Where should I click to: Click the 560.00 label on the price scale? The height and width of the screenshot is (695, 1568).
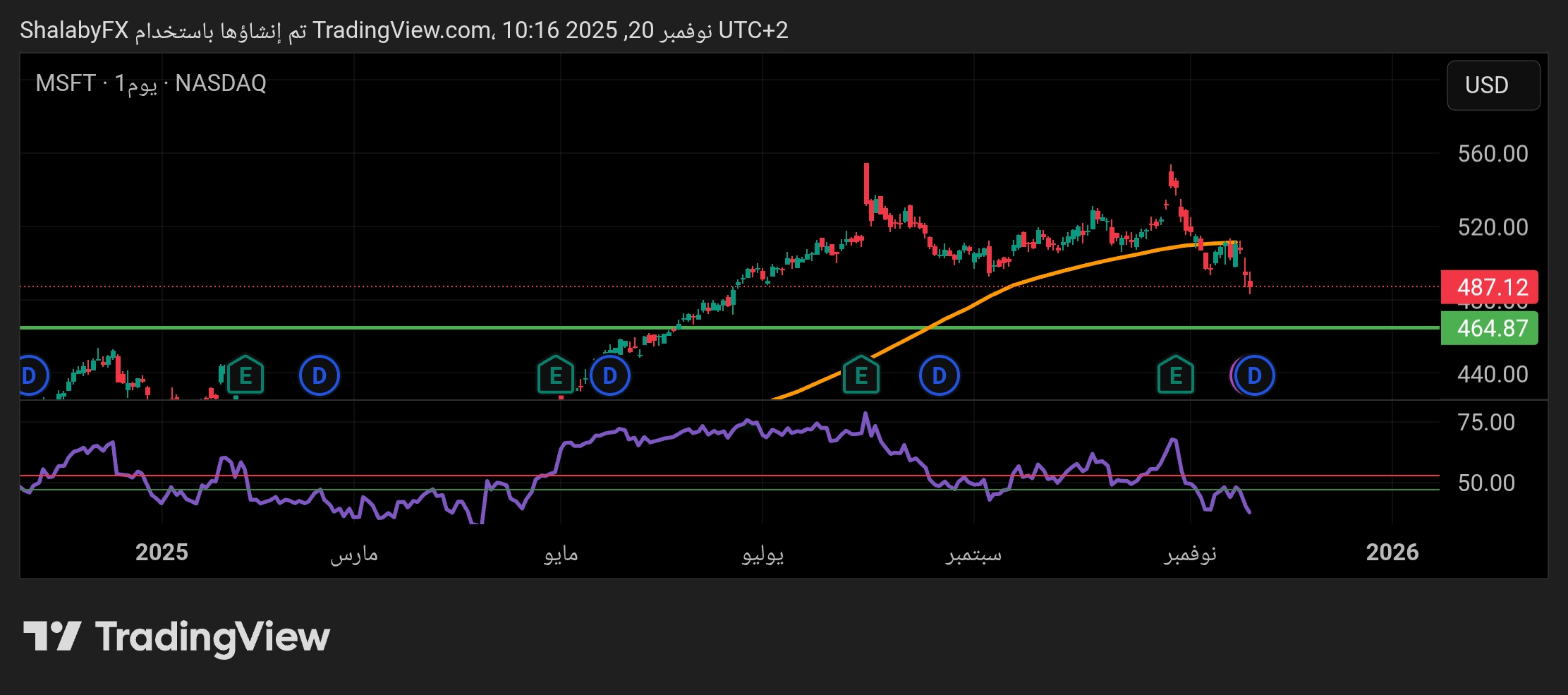[1492, 154]
